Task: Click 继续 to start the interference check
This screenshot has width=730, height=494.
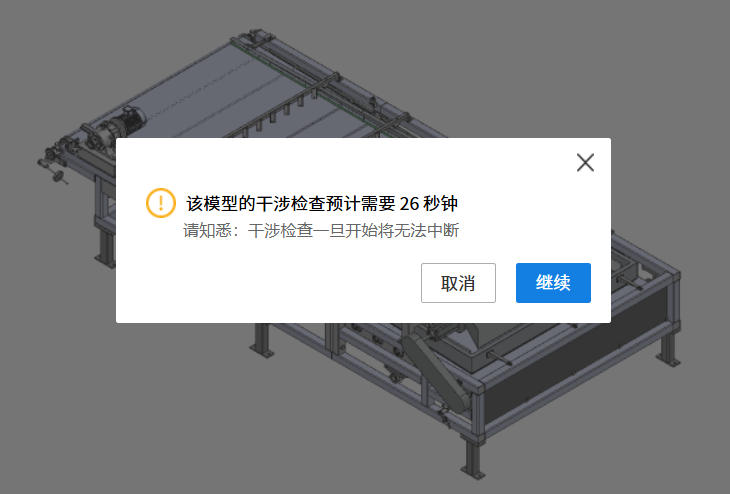Action: click(x=553, y=283)
